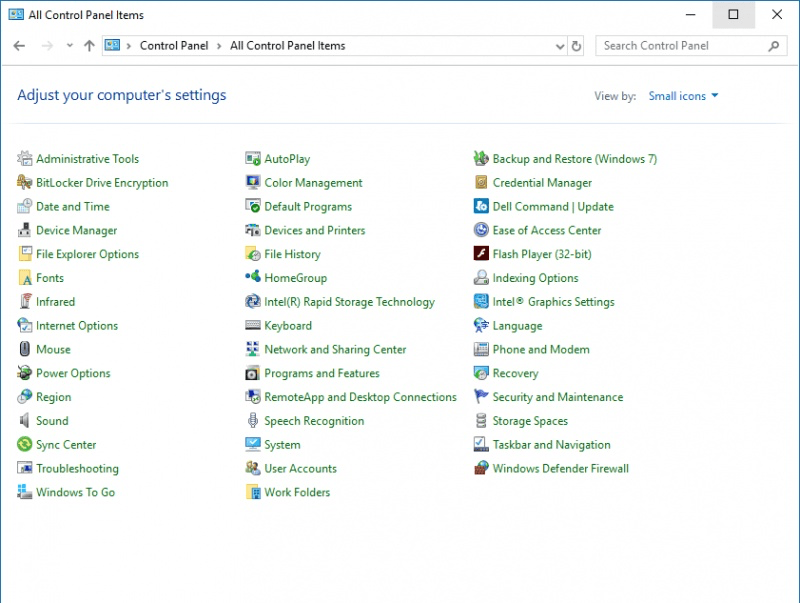Open the Region link
This screenshot has height=603, width=800.
pos(54,397)
